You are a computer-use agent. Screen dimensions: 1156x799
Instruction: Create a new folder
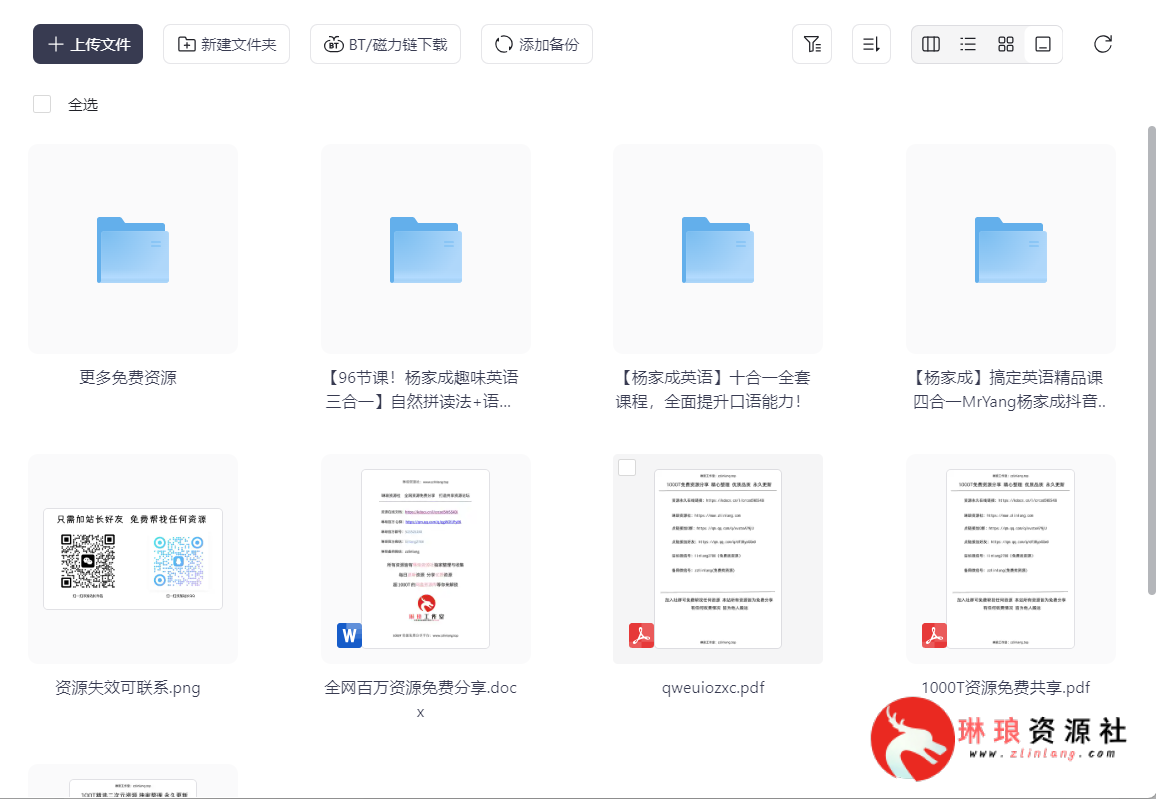(x=226, y=44)
